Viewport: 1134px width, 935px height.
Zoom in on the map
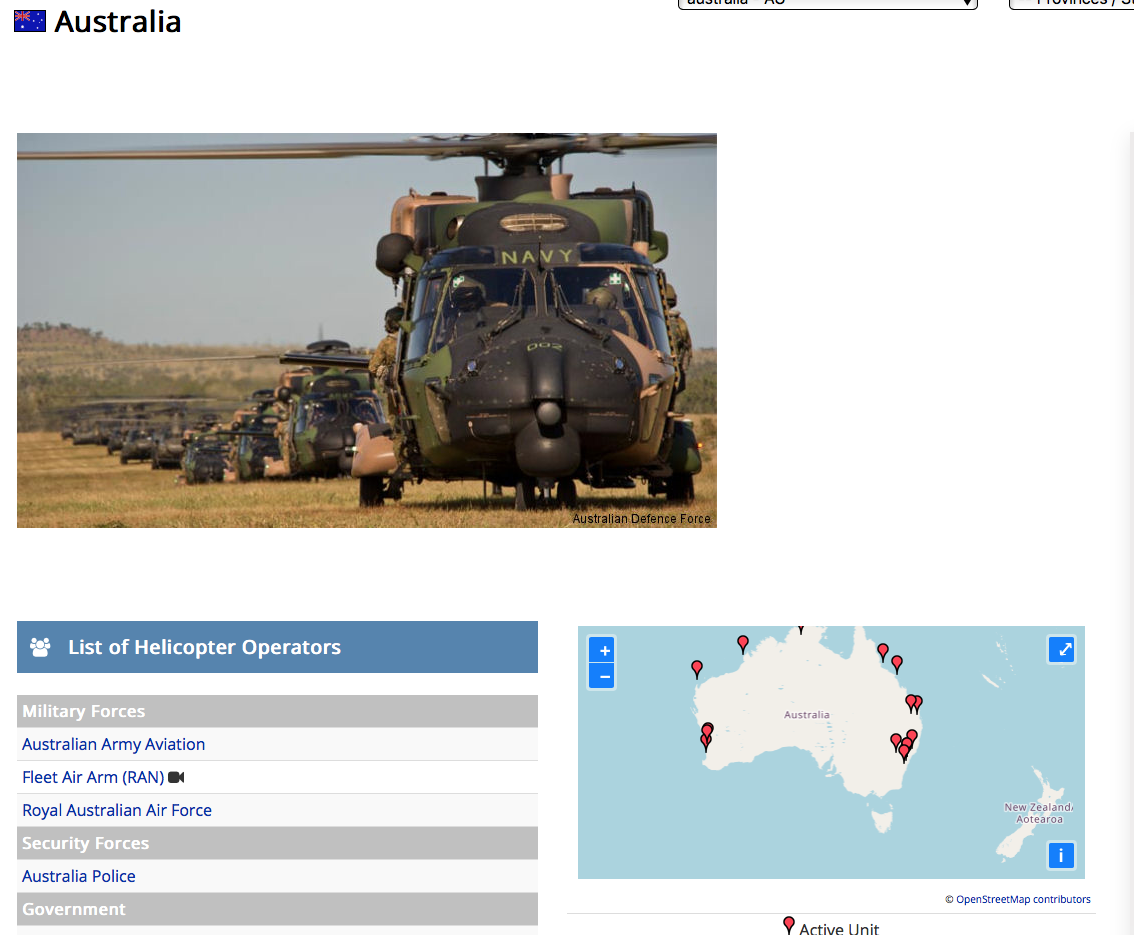tap(602, 650)
